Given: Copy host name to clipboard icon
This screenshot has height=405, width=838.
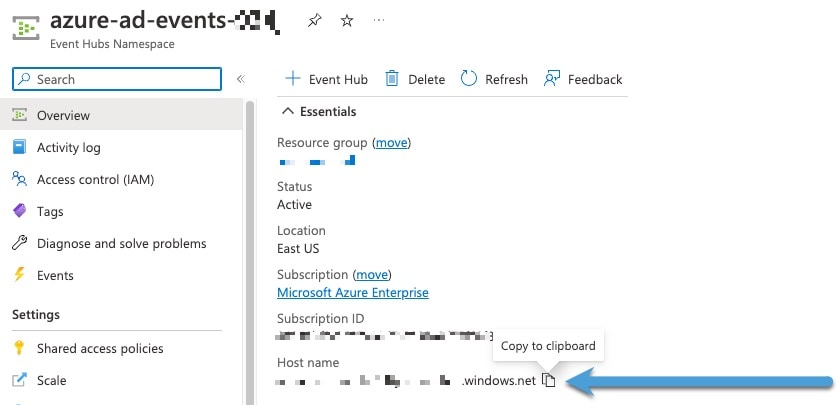Looking at the screenshot, I should click(549, 380).
